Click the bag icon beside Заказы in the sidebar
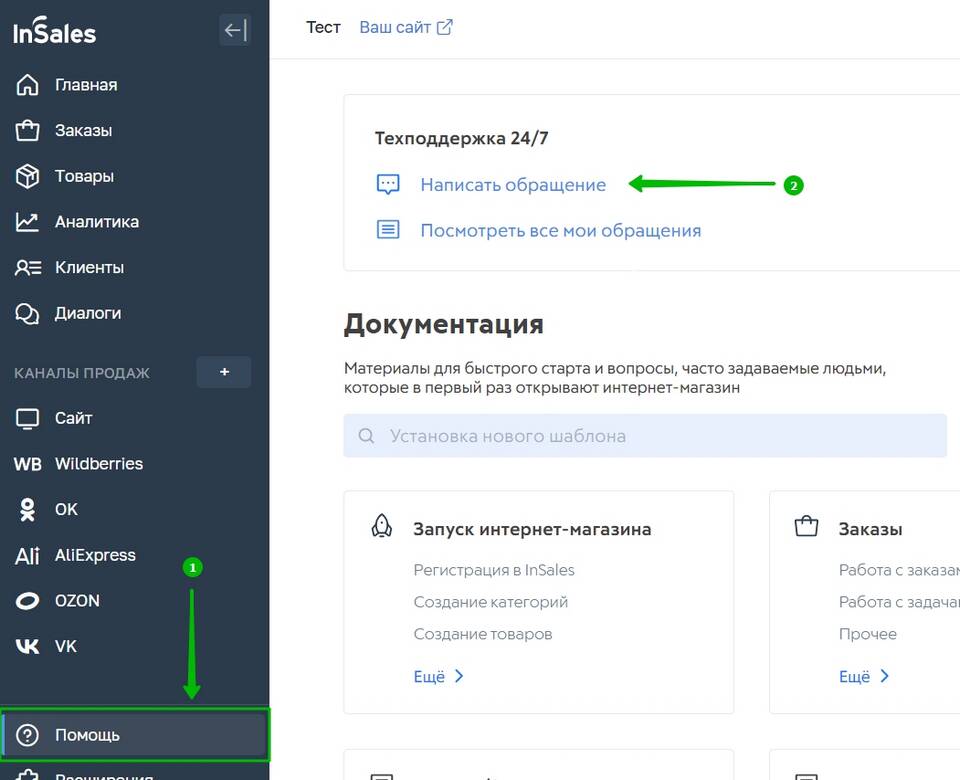960x780 pixels. point(27,130)
